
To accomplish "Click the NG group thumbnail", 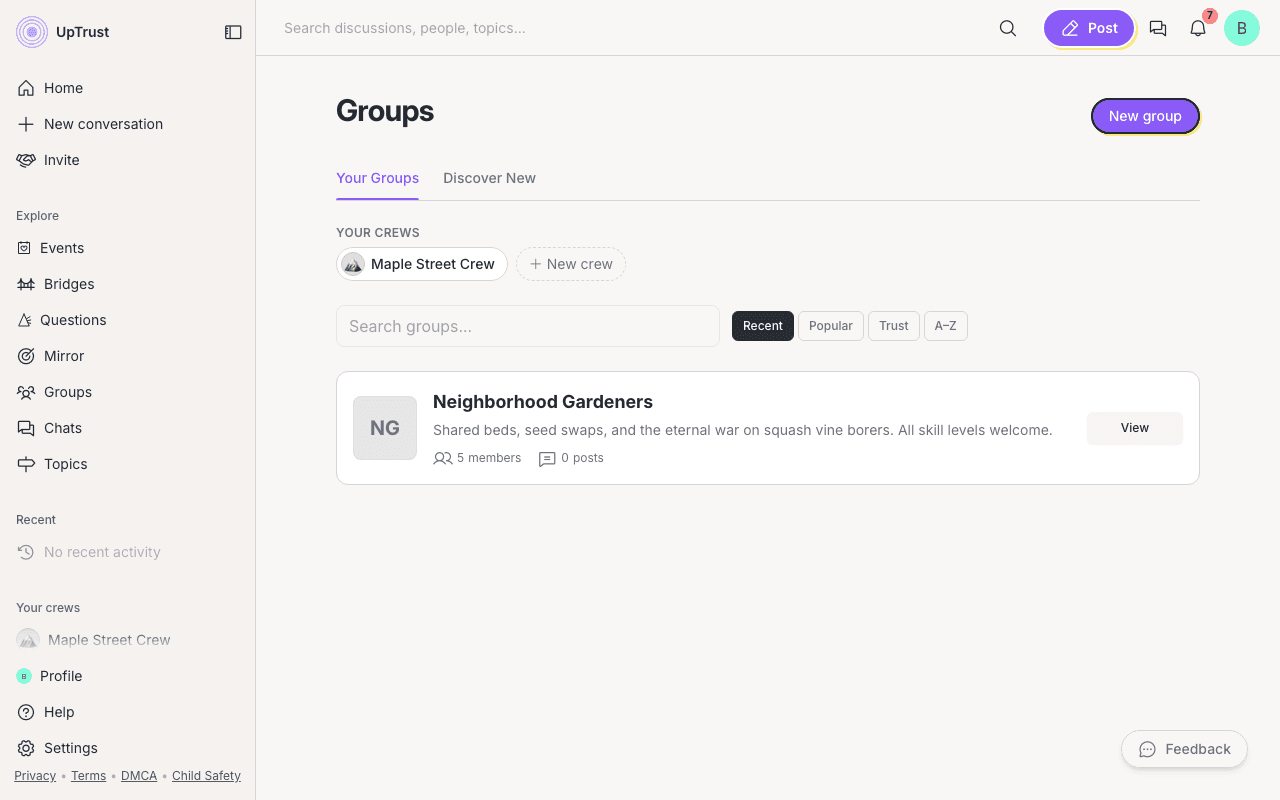I will point(385,428).
